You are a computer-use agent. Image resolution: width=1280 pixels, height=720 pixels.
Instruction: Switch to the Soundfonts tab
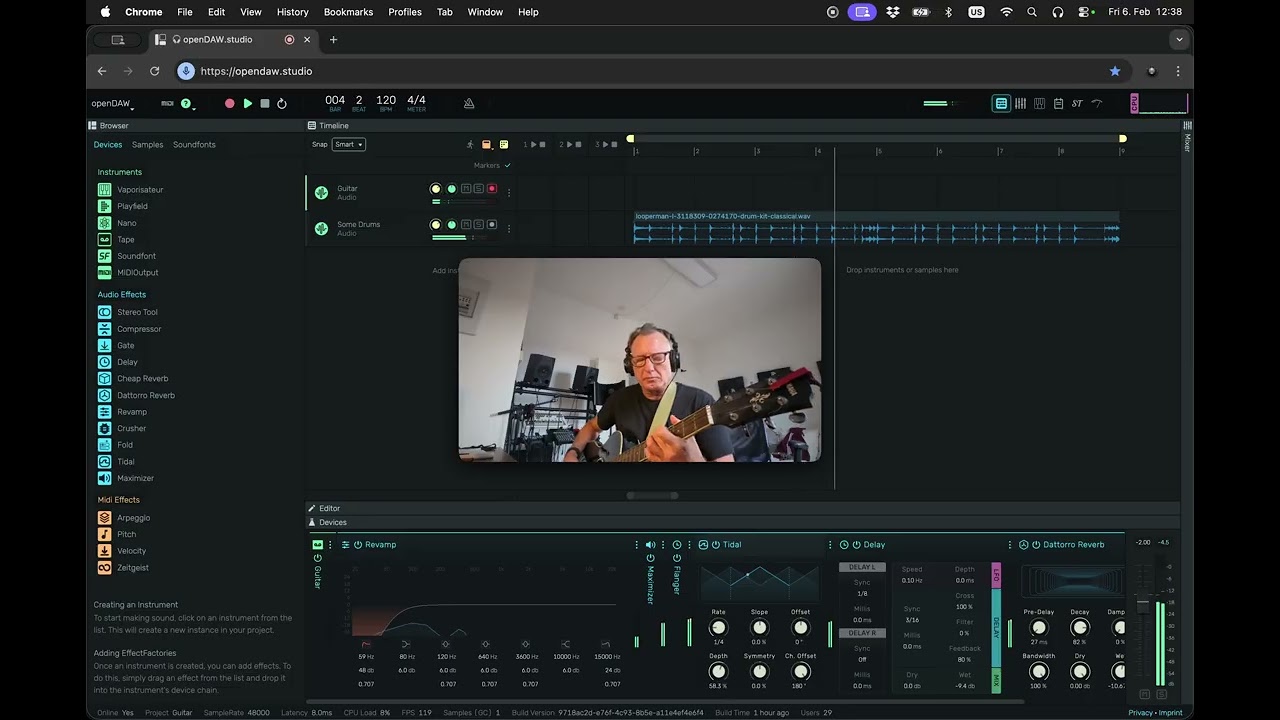pyautogui.click(x=194, y=145)
